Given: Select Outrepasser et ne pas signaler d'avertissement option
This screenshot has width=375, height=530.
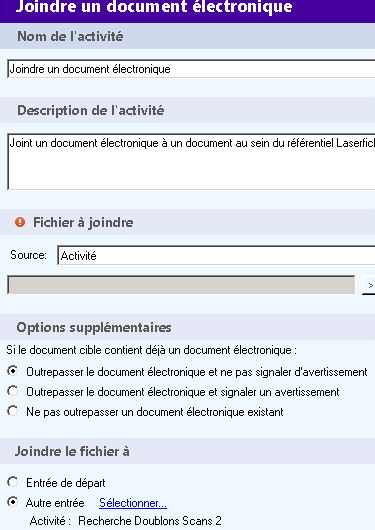Looking at the screenshot, I should [13, 371].
